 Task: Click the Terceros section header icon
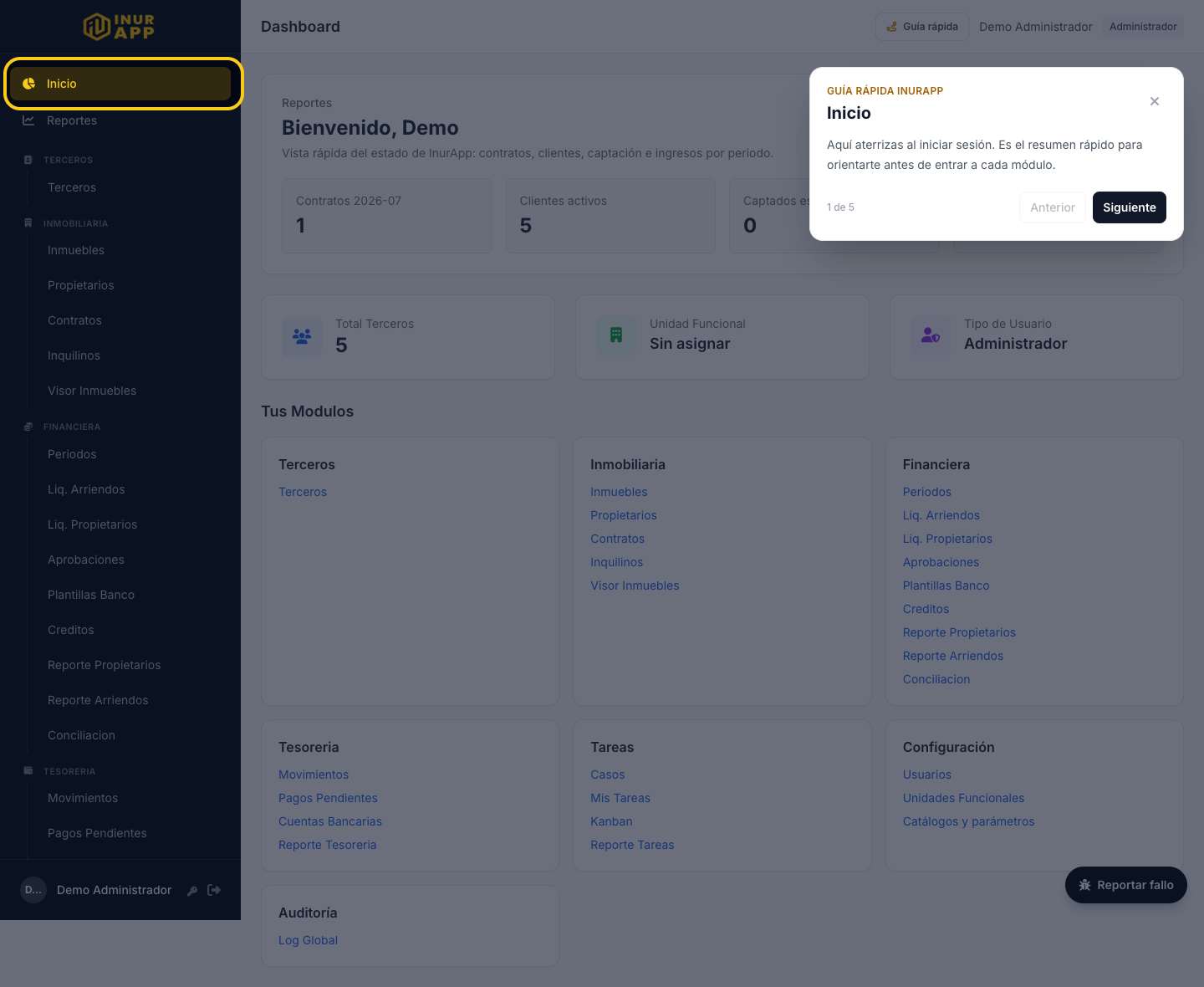coord(28,160)
